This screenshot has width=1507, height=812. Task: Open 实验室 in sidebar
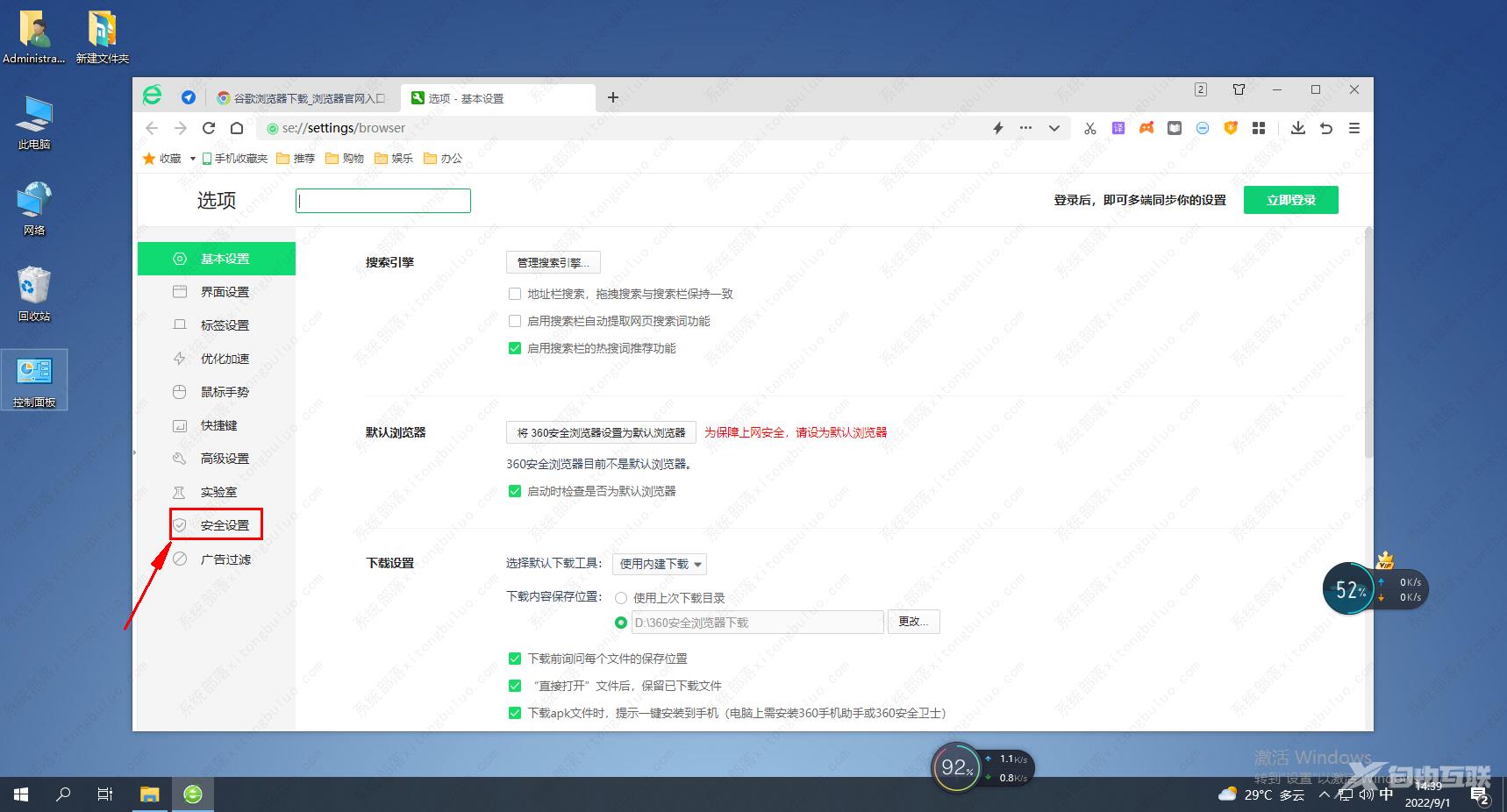tap(217, 492)
